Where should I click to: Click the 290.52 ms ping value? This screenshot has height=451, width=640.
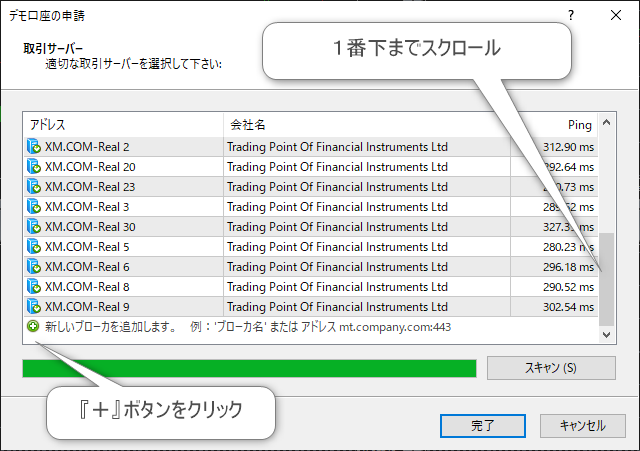[568, 287]
